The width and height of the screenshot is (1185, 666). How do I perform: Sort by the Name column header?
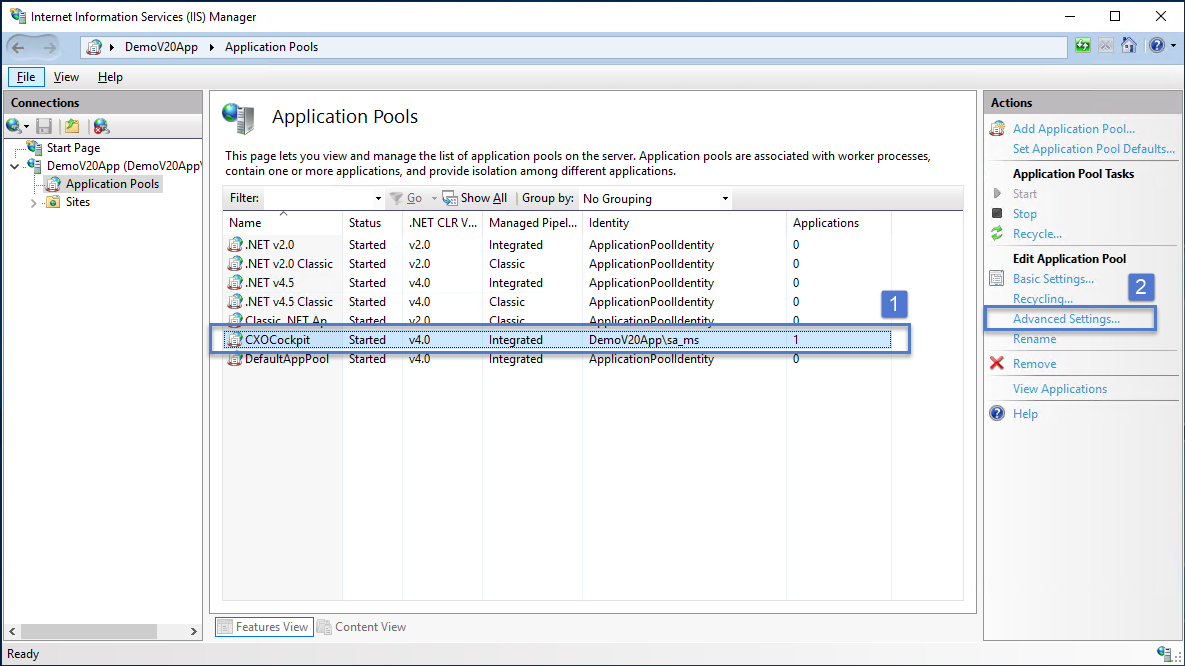point(282,223)
